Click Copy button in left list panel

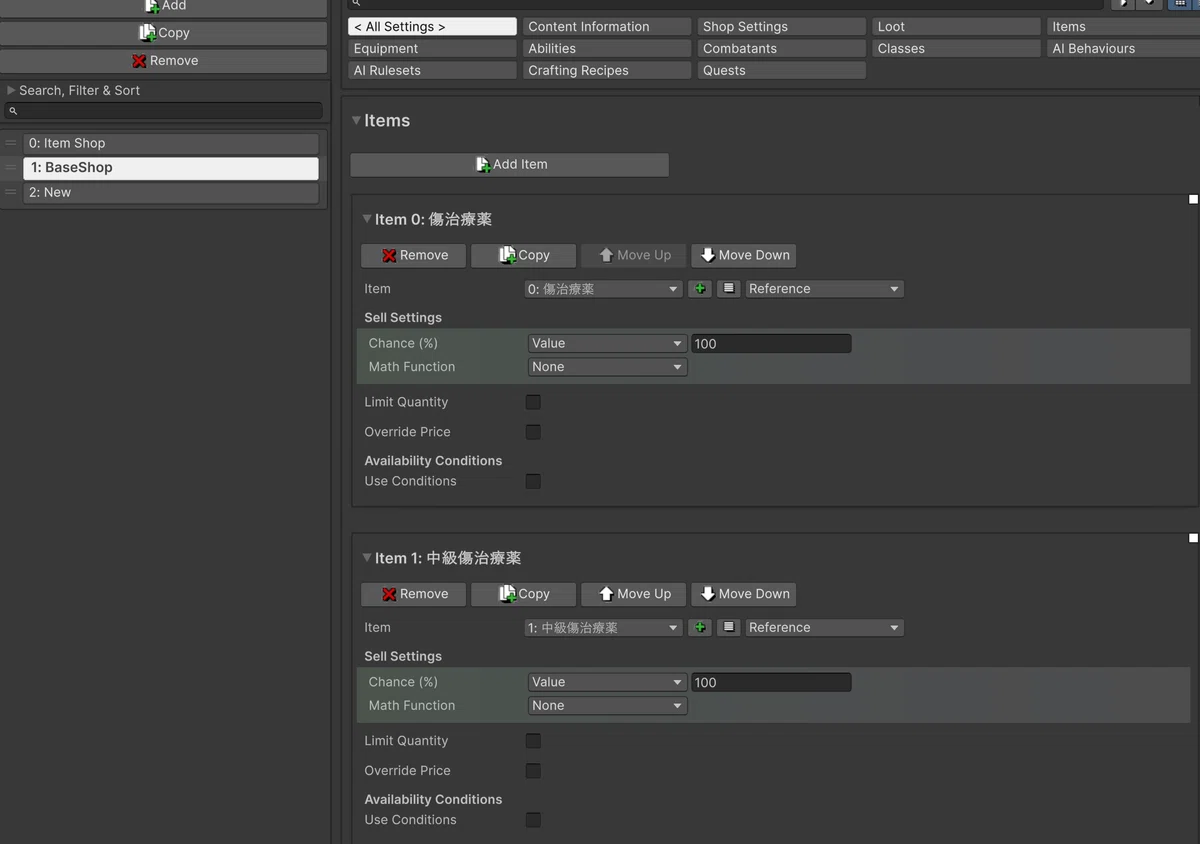(164, 33)
